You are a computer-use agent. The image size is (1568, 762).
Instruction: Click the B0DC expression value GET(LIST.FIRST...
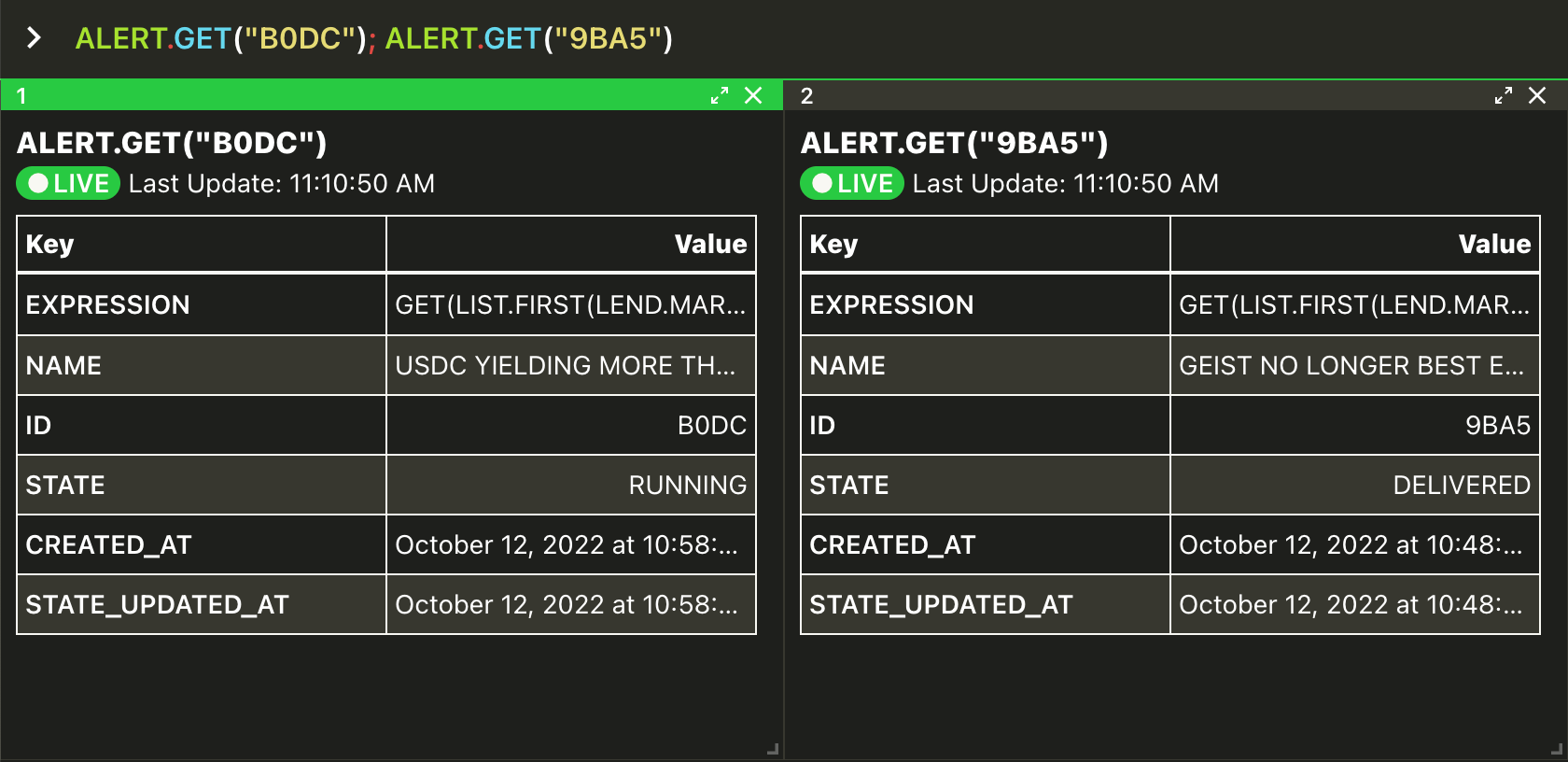coord(570,304)
